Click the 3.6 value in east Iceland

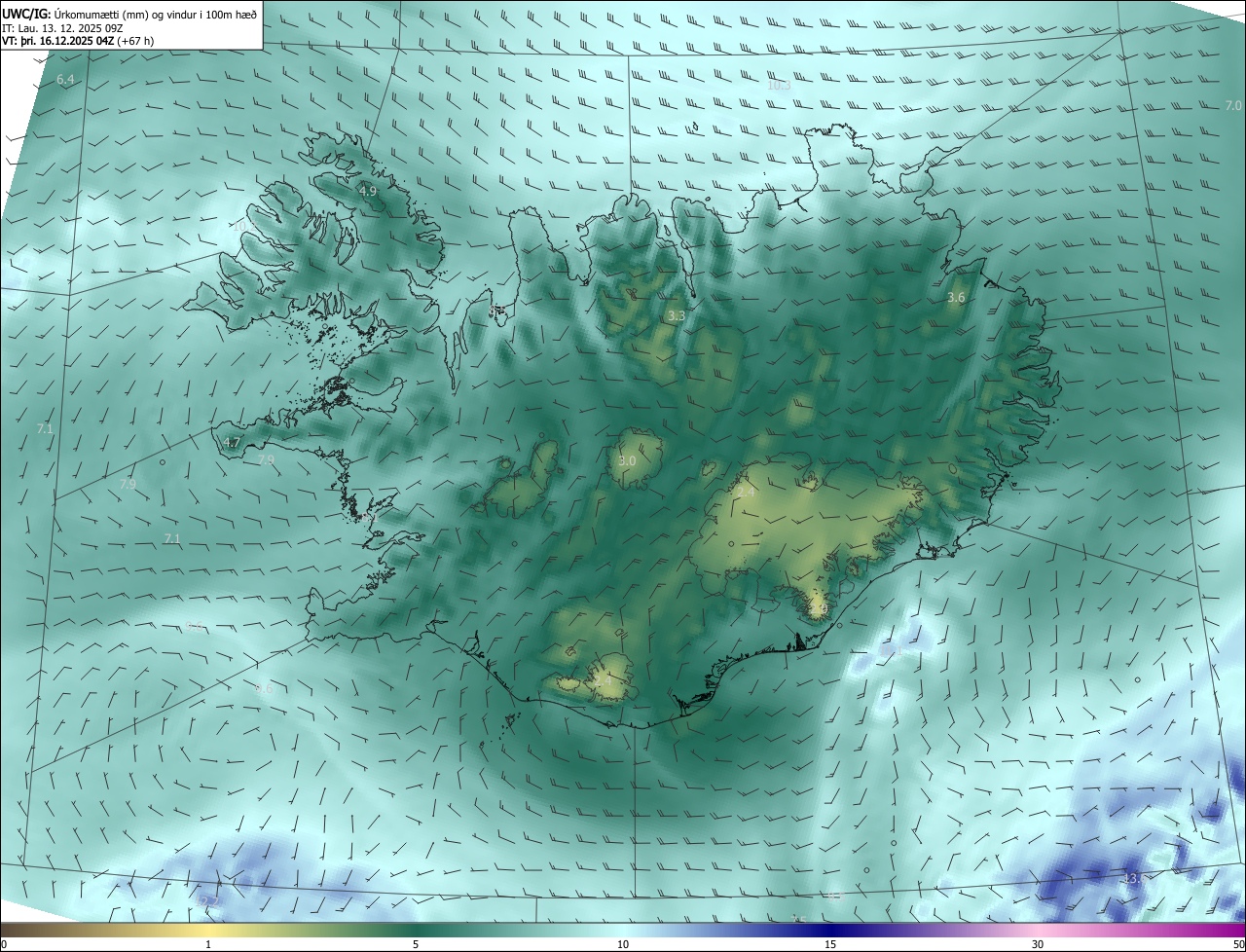(956, 298)
